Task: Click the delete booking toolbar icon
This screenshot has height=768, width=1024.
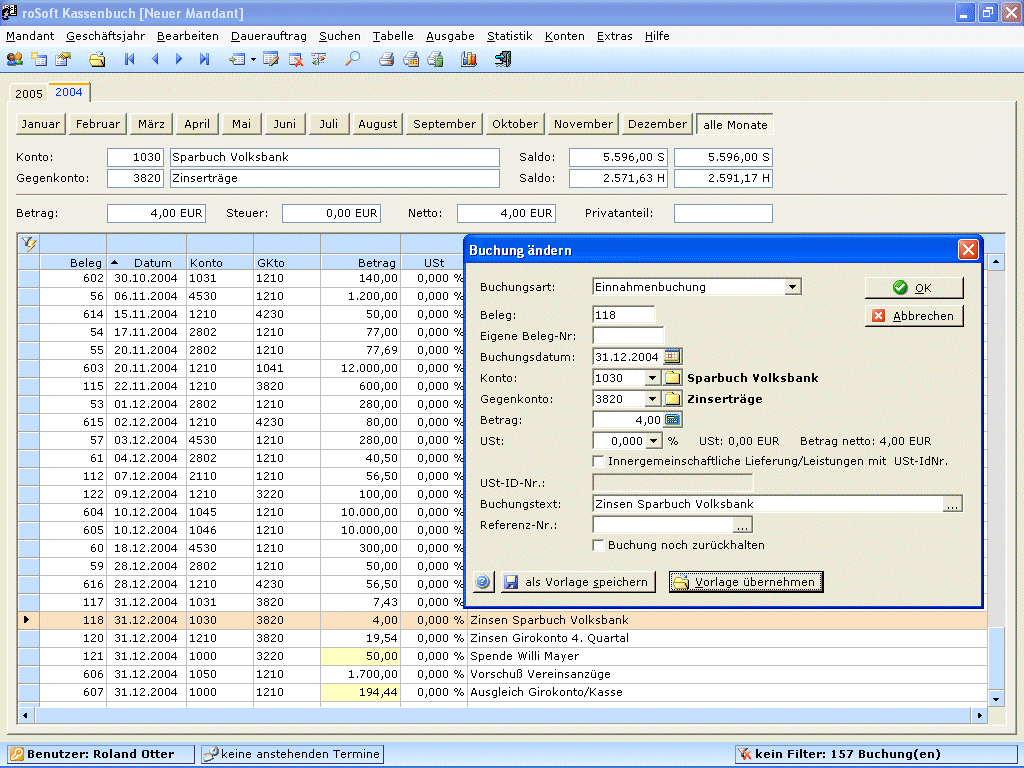Action: [x=296, y=59]
